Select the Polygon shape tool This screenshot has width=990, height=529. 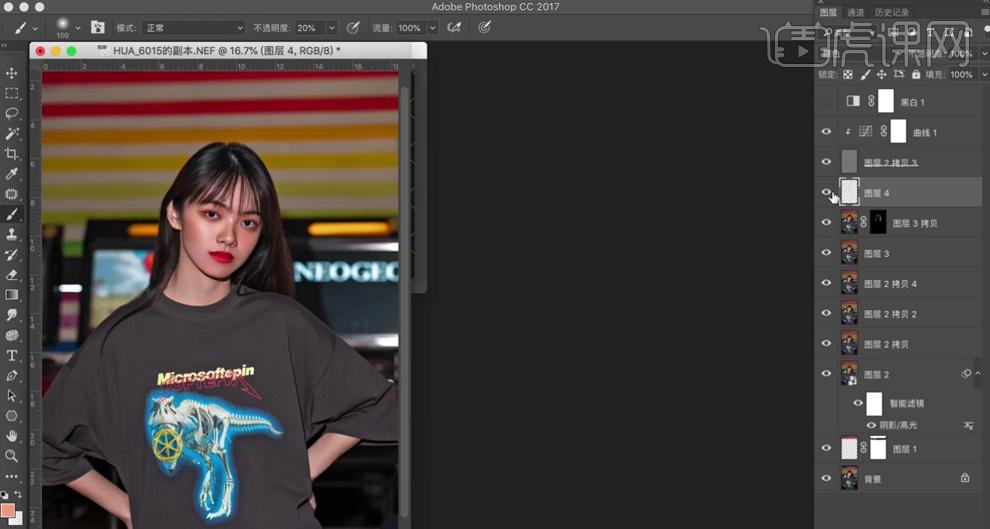pos(11,416)
